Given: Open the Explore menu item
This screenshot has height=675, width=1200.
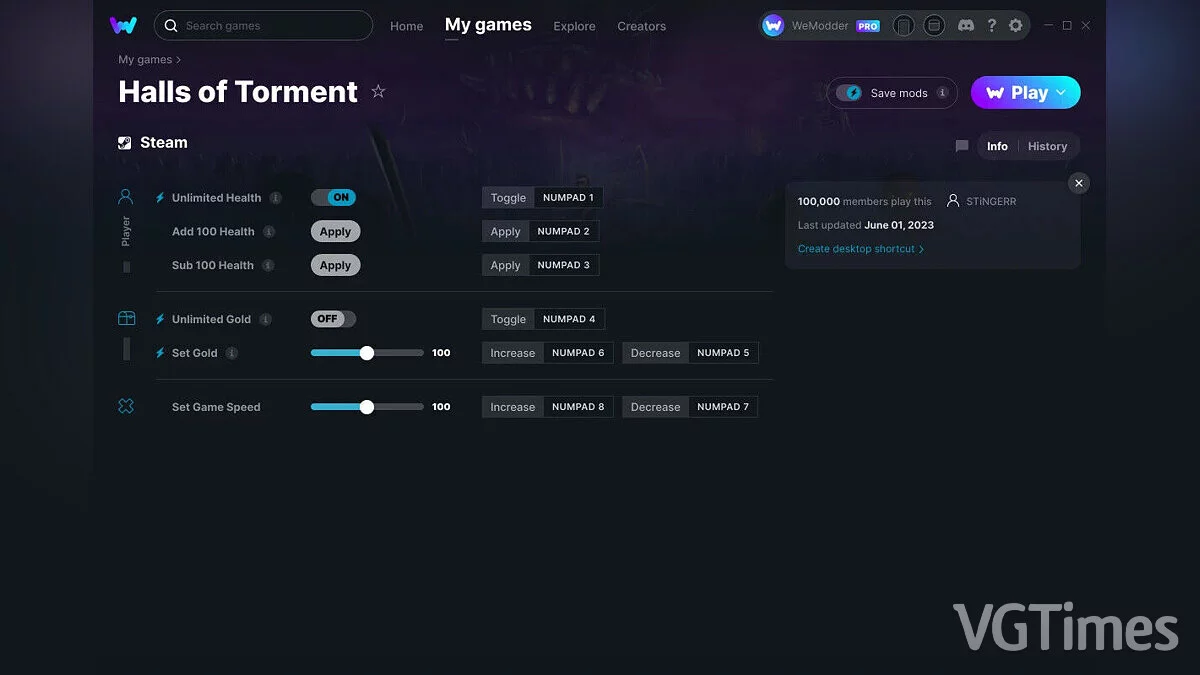Looking at the screenshot, I should pyautogui.click(x=574, y=26).
